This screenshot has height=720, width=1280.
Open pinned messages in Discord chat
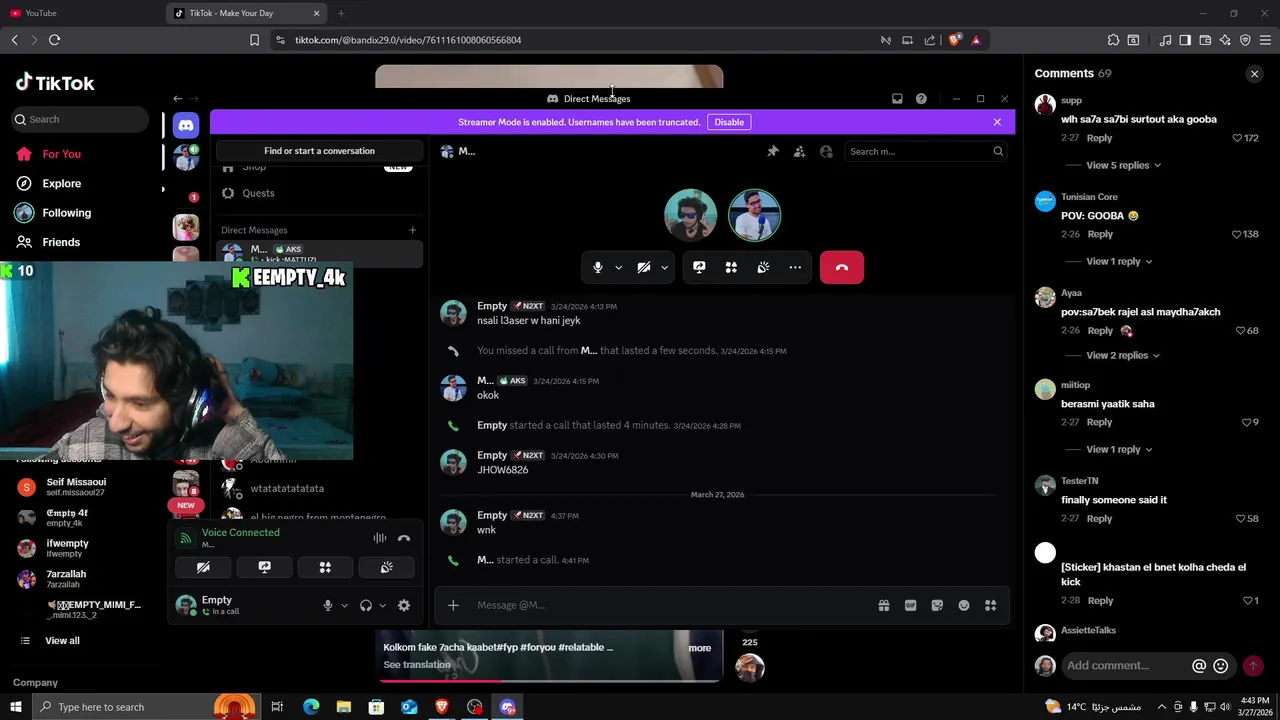pyautogui.click(x=773, y=152)
